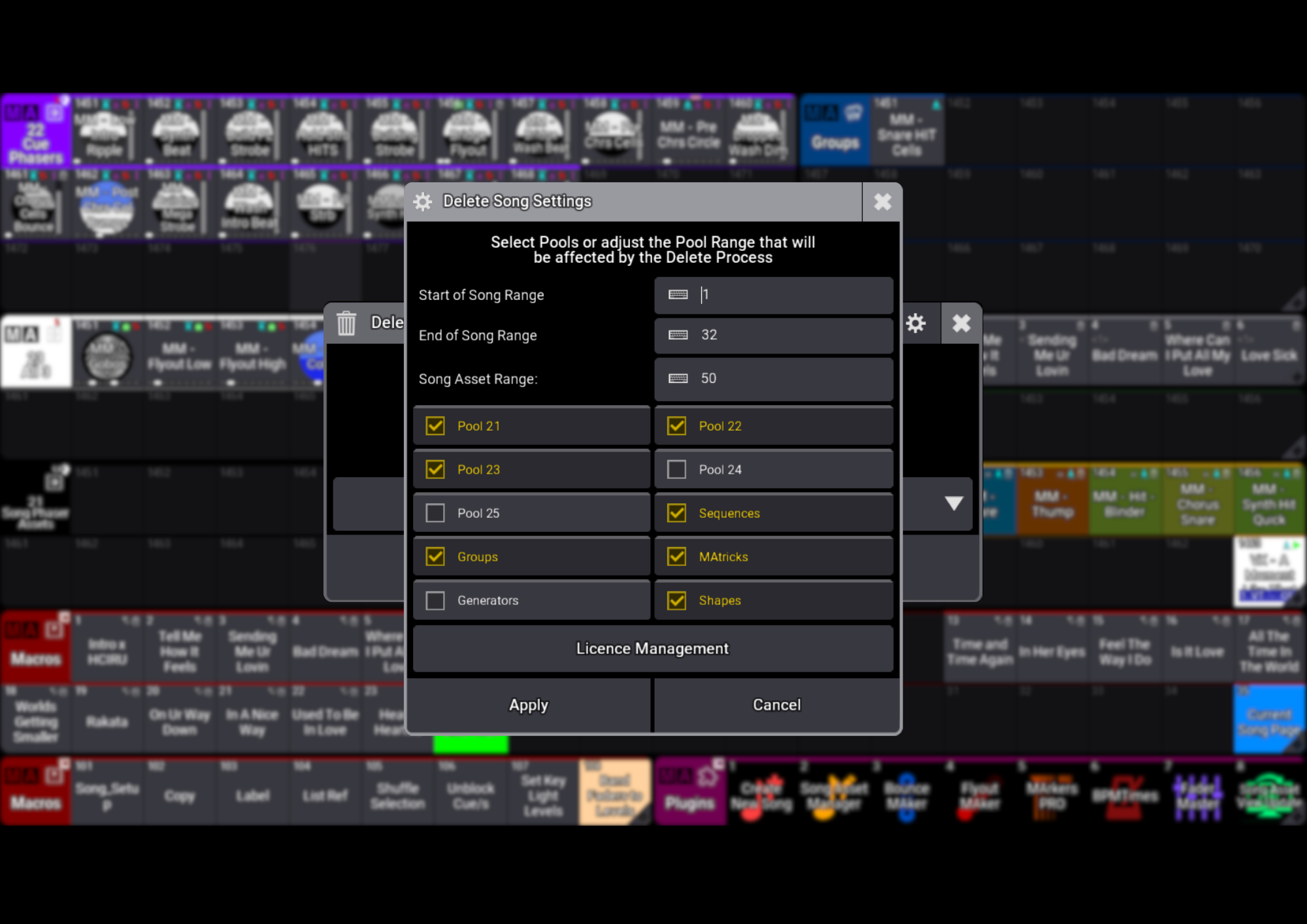
Task: Click the End of Song Range field
Action: click(774, 335)
